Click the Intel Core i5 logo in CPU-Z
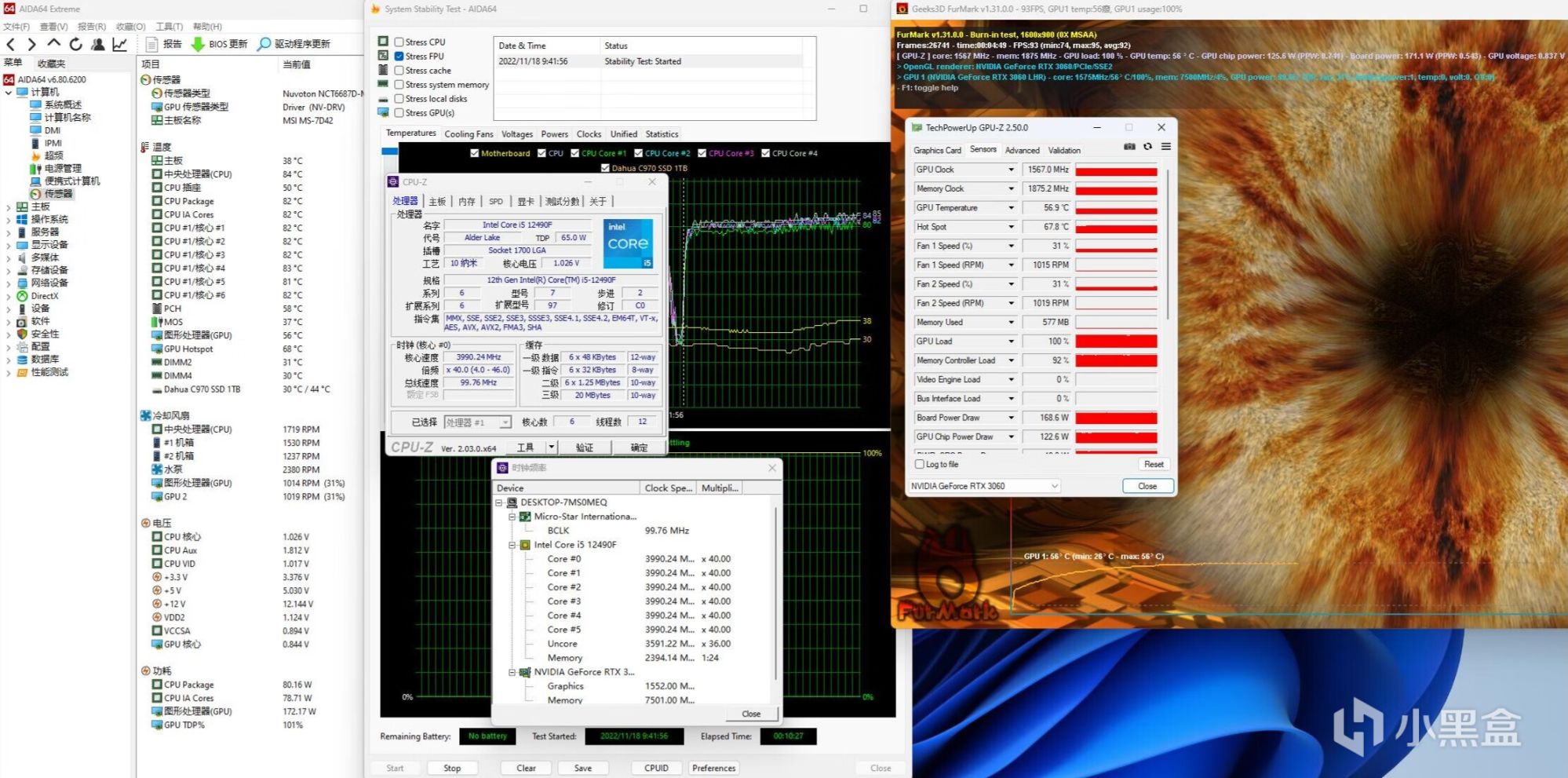 pyautogui.click(x=628, y=243)
